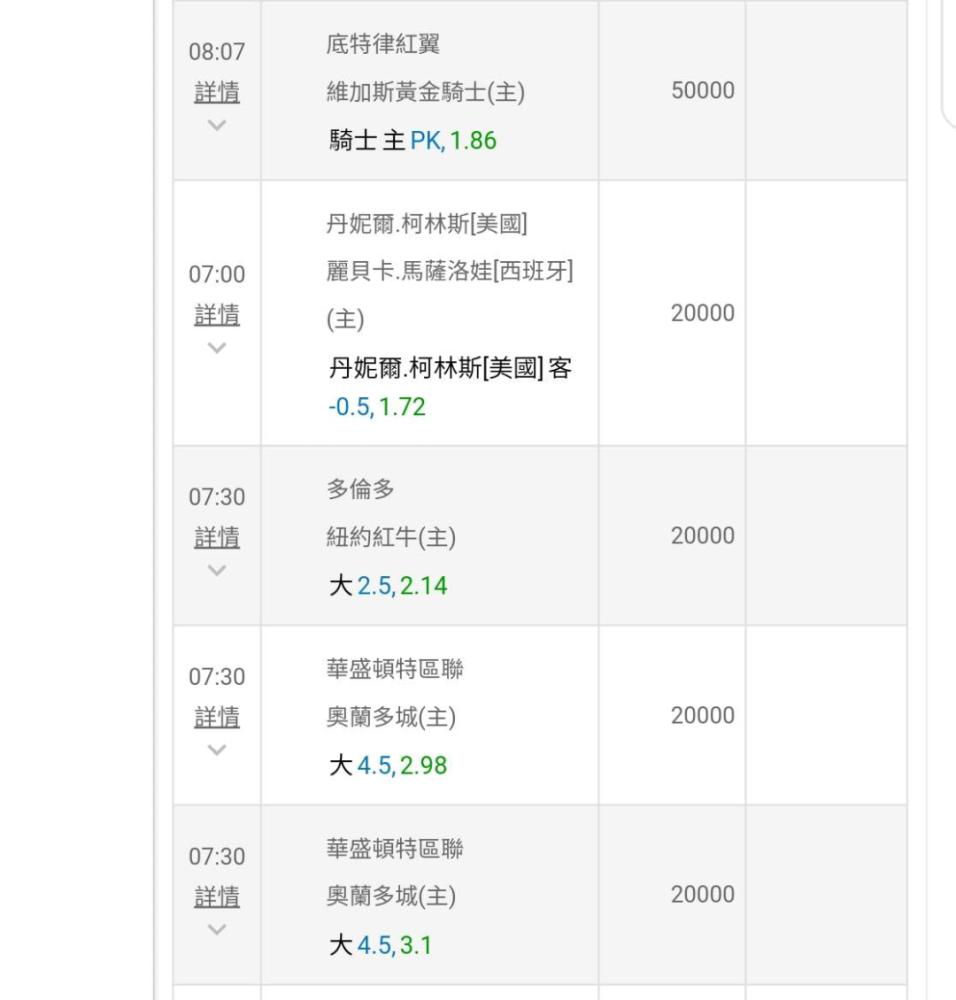Click the 底特律紅翼 team name

383,44
